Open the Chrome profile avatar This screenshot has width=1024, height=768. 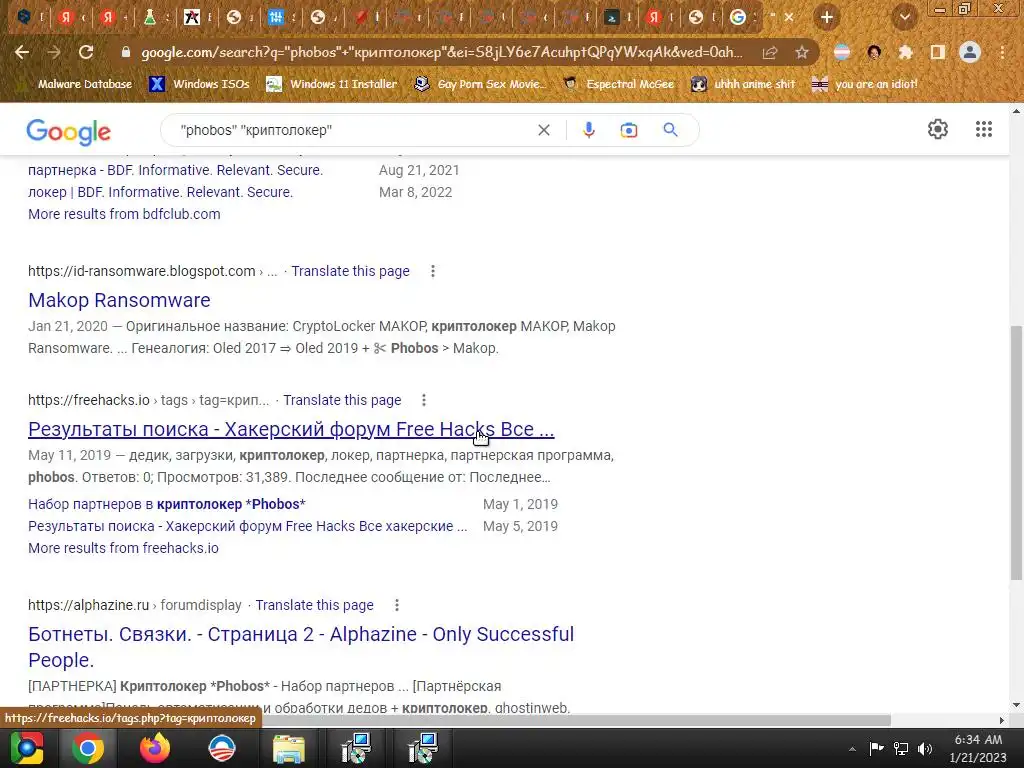[x=970, y=52]
